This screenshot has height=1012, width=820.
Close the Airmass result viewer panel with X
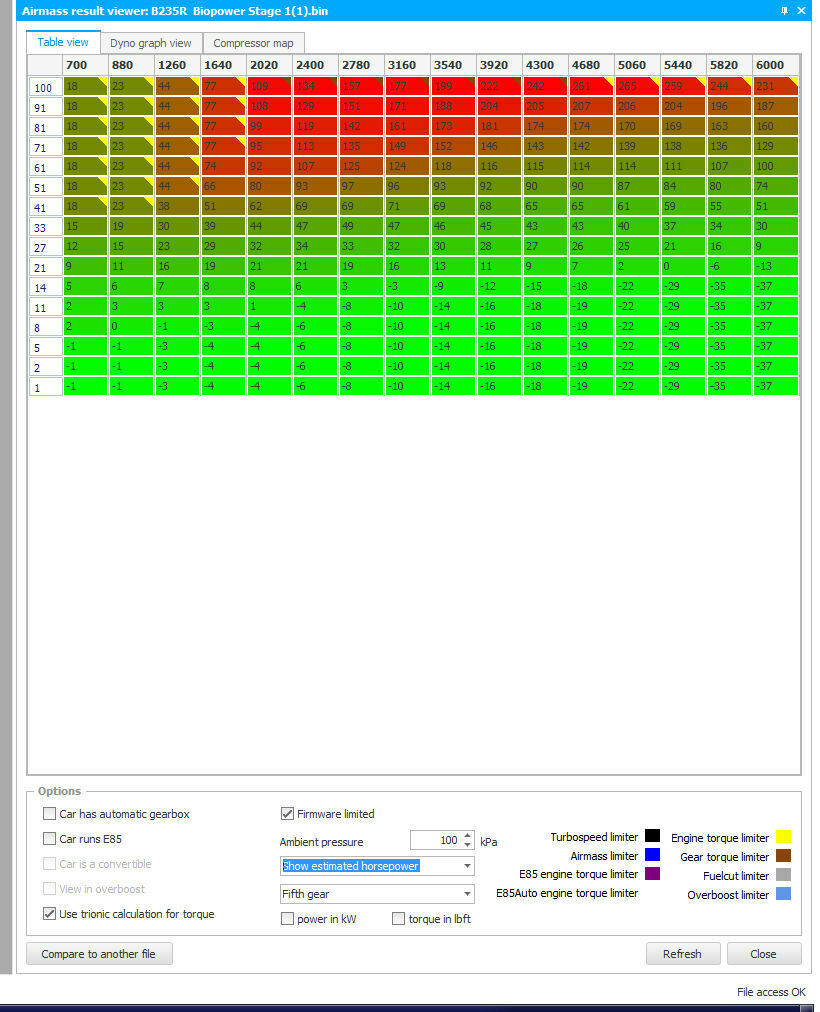(x=801, y=10)
